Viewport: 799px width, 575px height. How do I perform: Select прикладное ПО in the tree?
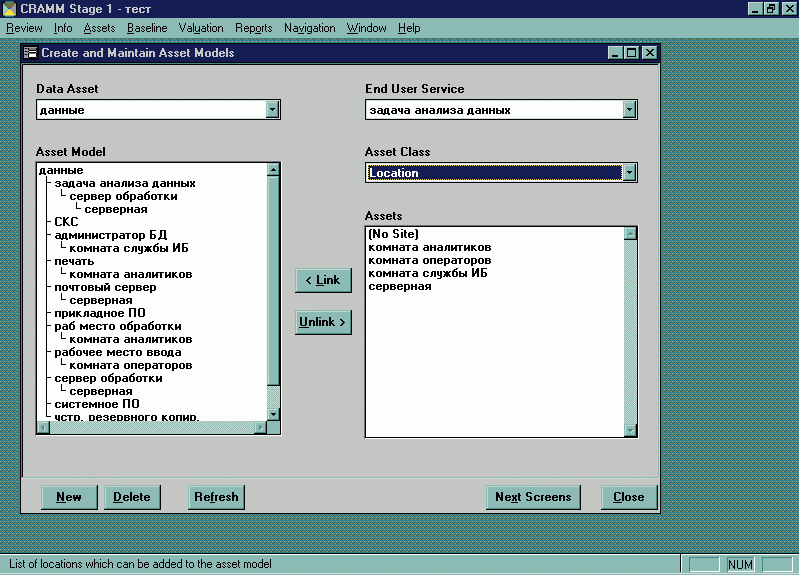tap(100, 313)
